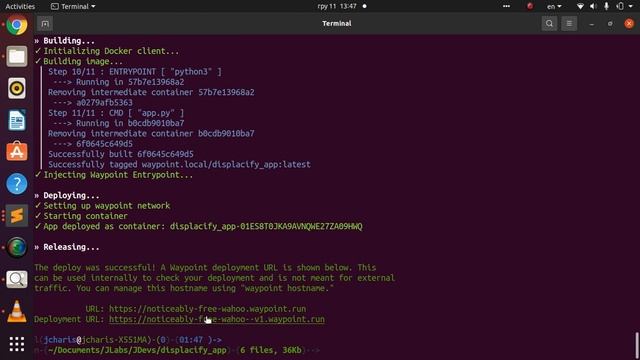Click the '6 files, 36Kb' prompt text
This screenshot has height=360, width=640.
pos(271,350)
